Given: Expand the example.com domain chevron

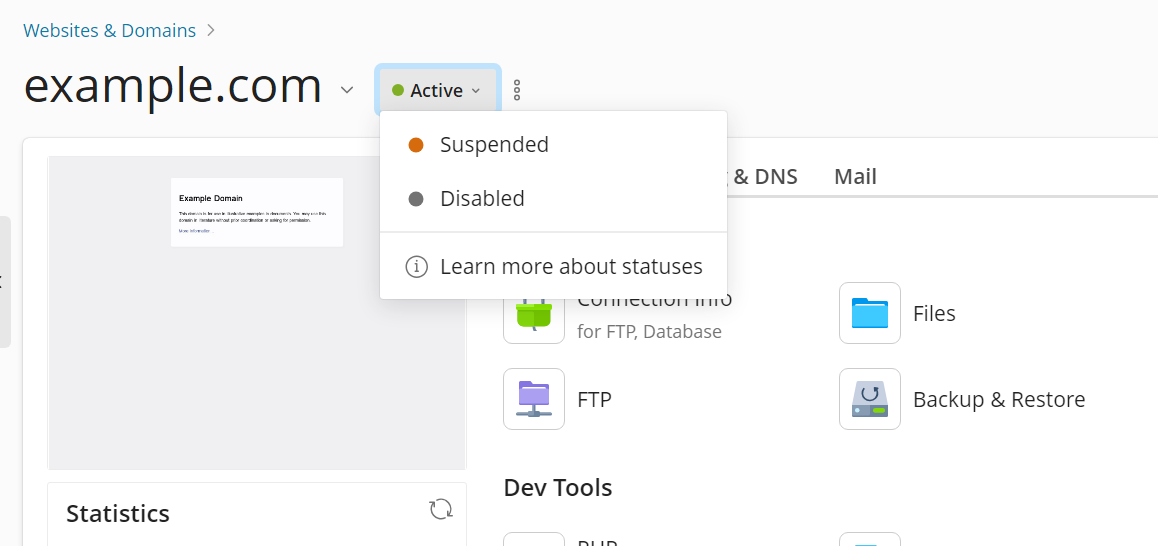Looking at the screenshot, I should [347, 90].
